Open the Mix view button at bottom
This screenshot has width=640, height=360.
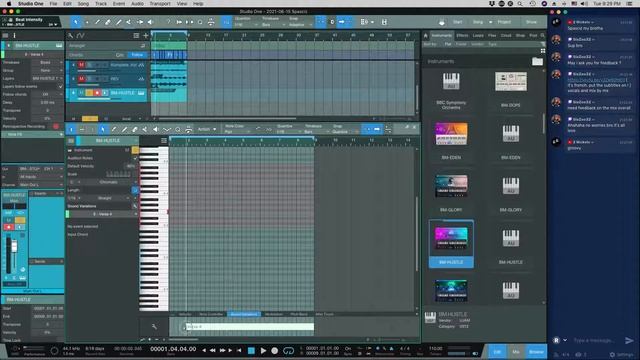coord(516,352)
